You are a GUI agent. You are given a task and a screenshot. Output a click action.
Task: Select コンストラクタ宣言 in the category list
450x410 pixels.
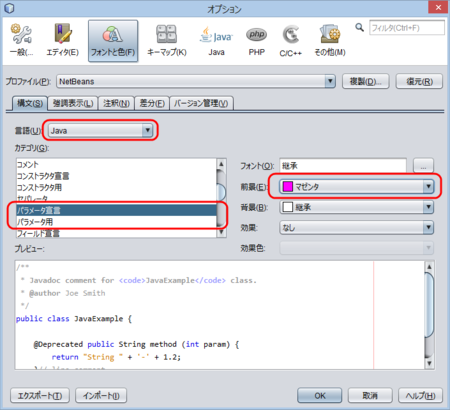116,176
